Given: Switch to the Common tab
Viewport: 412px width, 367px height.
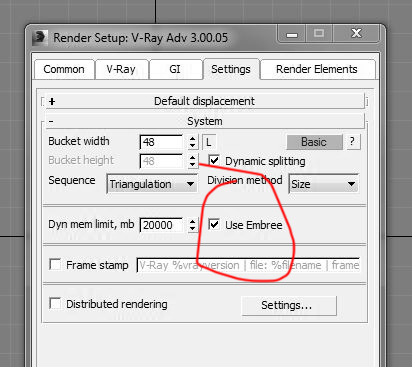Looking at the screenshot, I should click(64, 69).
